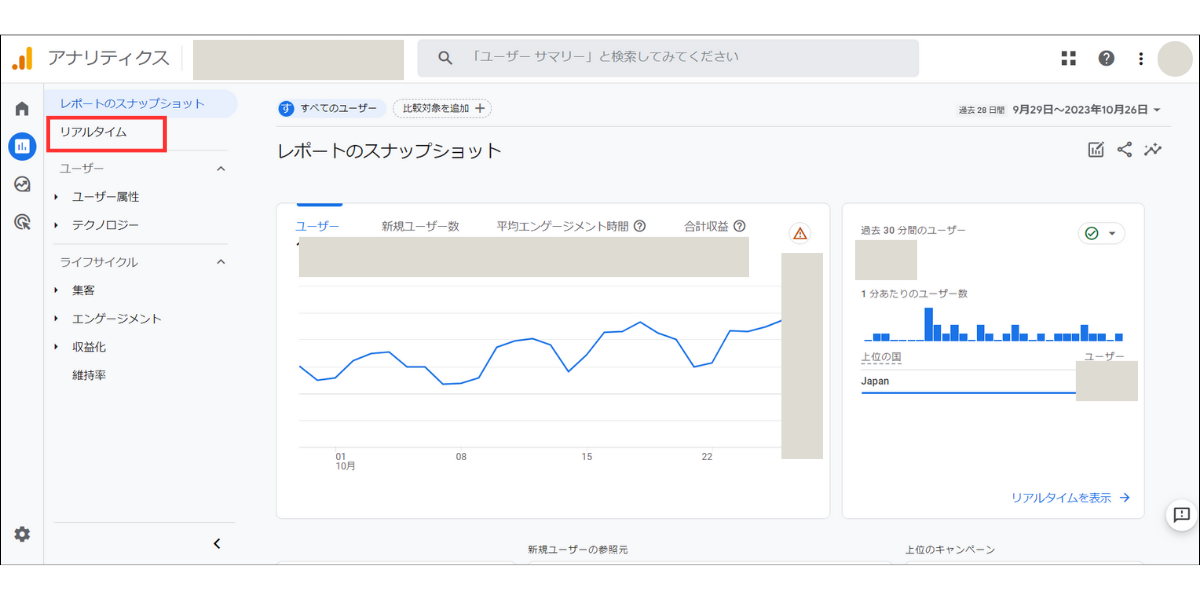Click the search magnifier icon
This screenshot has width=1200, height=600.
[x=446, y=58]
